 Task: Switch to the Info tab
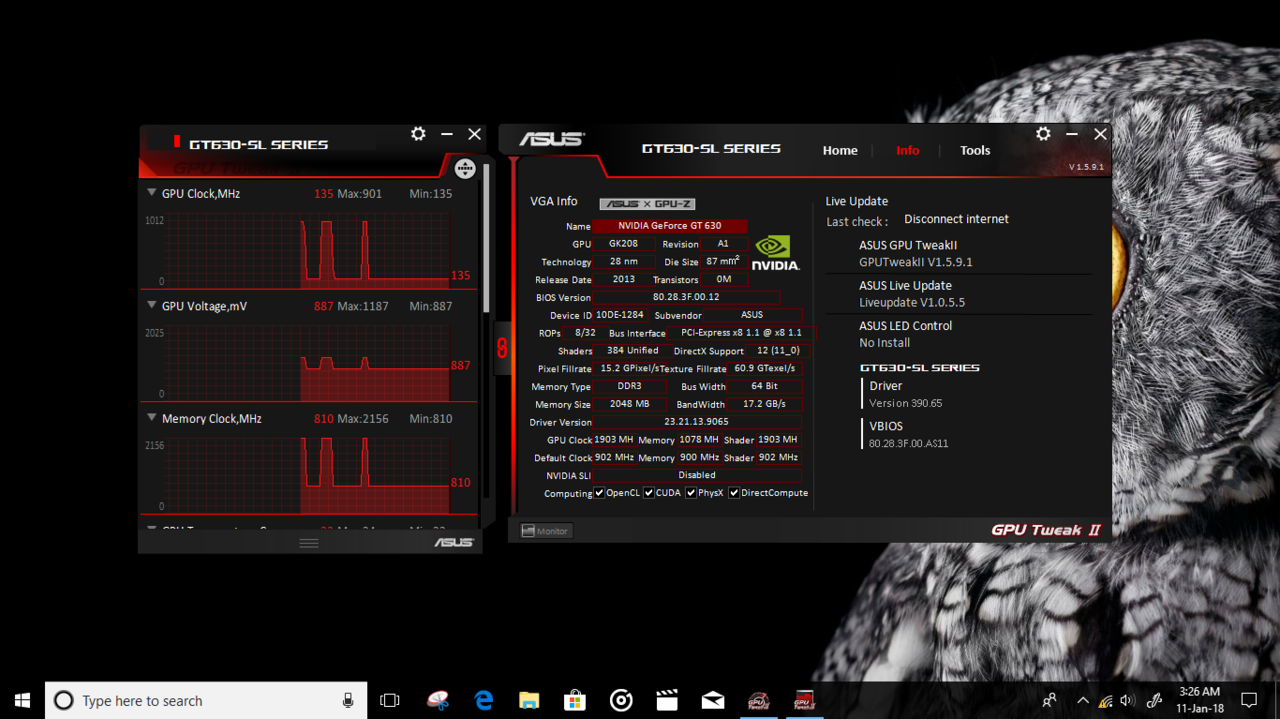click(908, 151)
